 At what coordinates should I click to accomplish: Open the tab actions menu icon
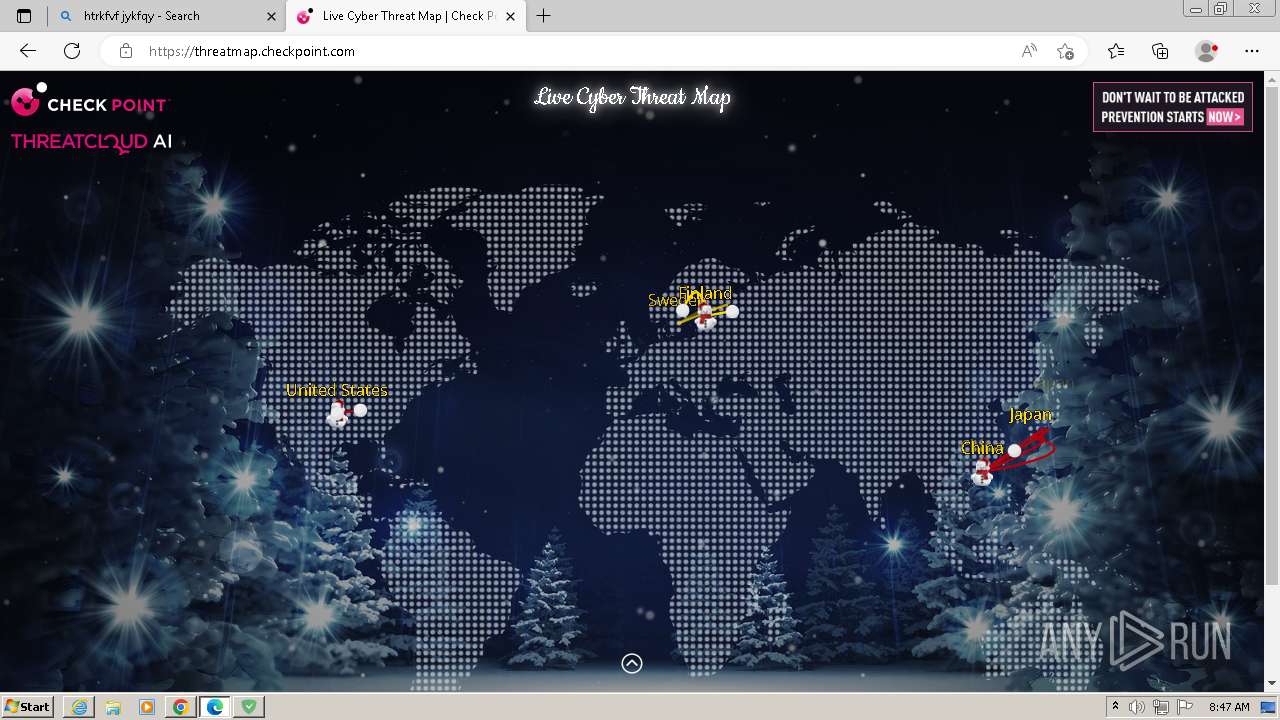[x=24, y=16]
